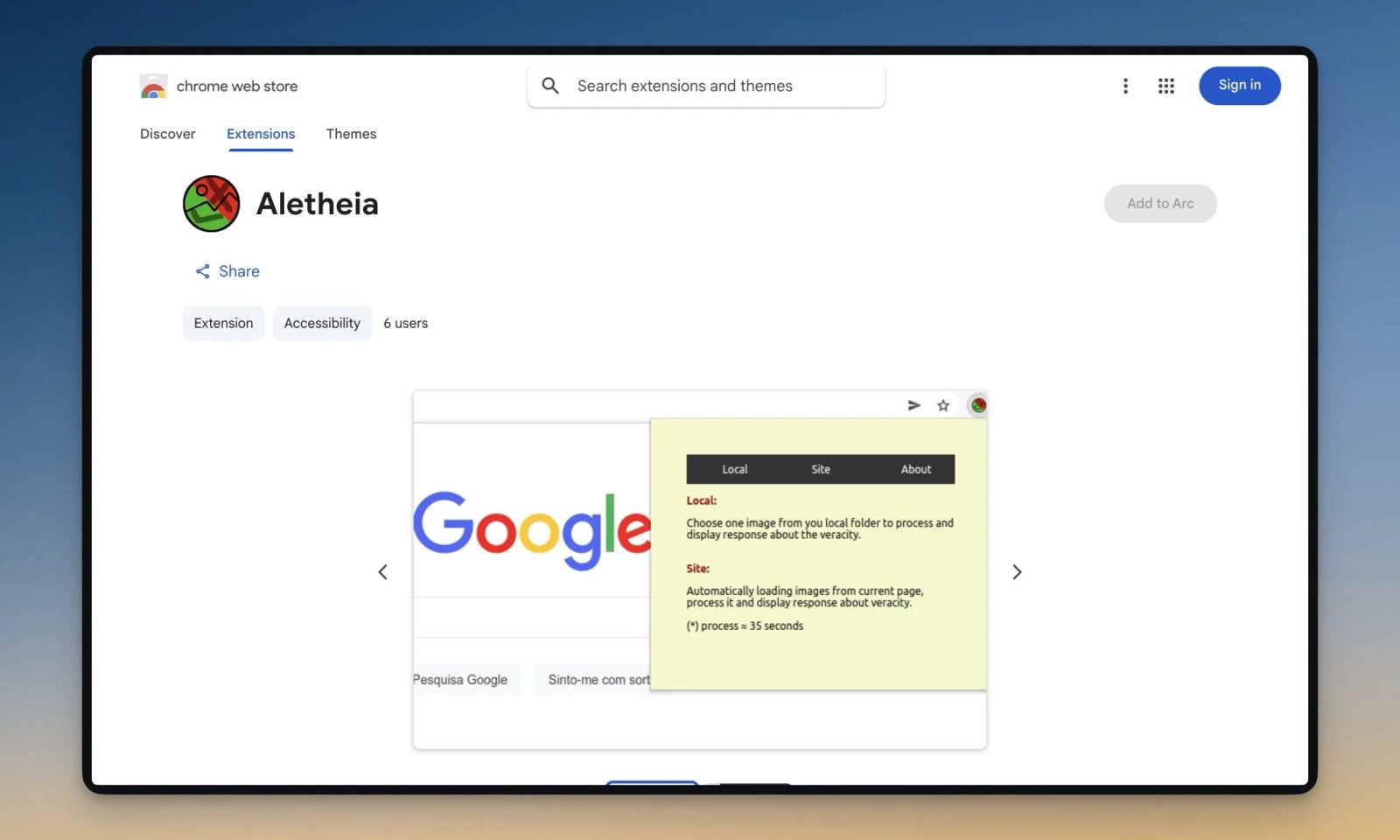
Task: Open the Accessibility category chip
Action: pos(322,323)
